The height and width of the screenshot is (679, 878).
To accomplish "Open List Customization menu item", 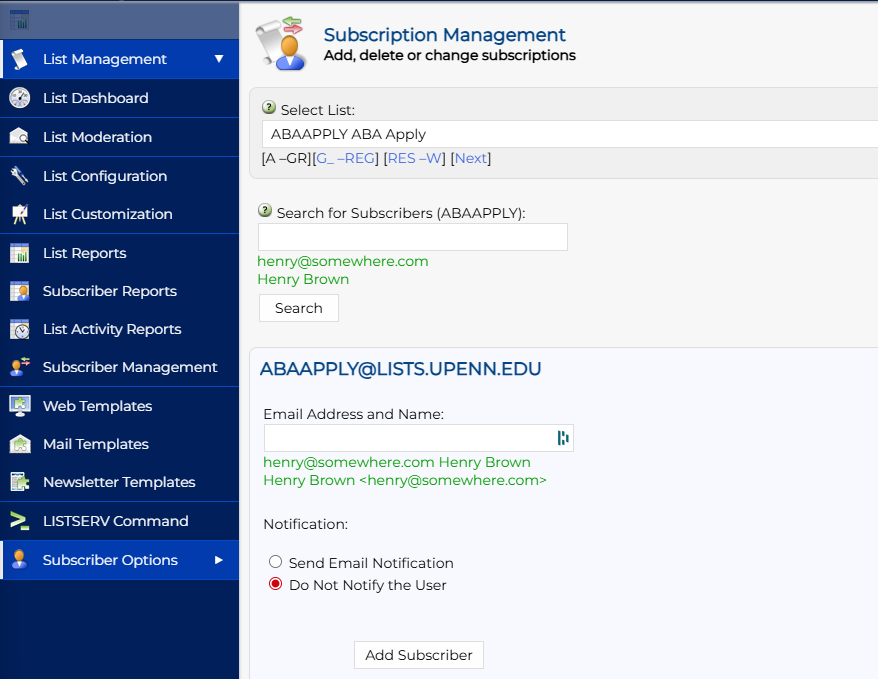I will [119, 214].
